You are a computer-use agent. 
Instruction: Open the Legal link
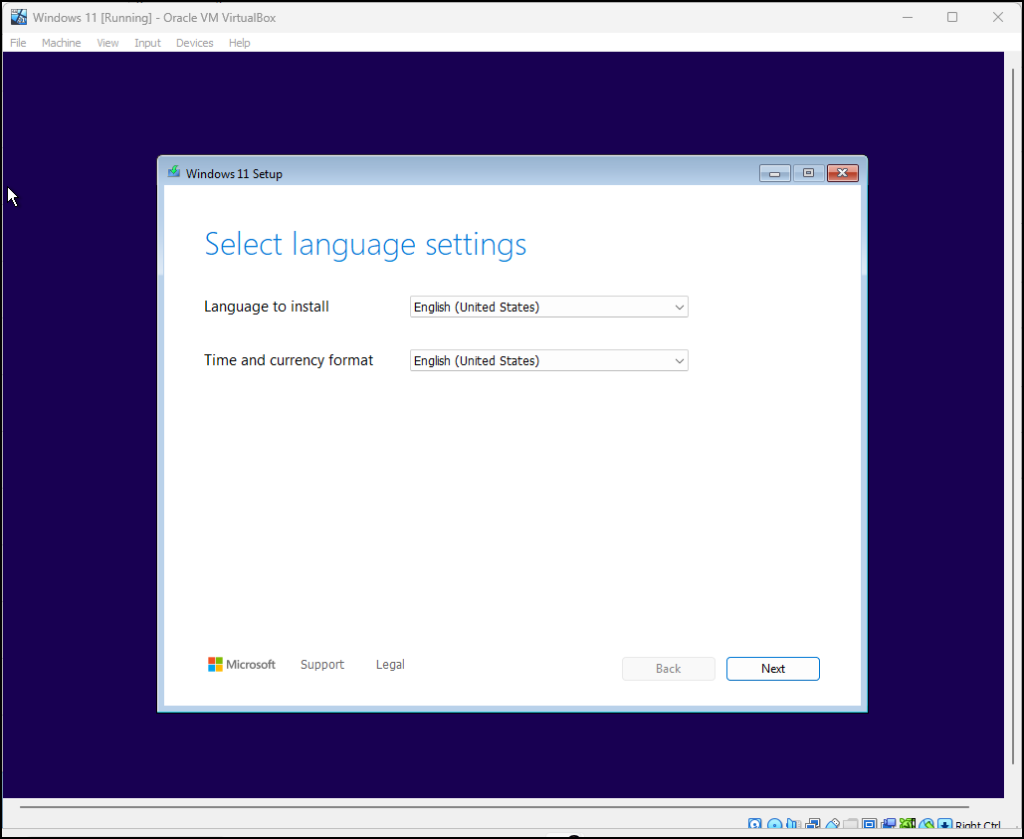[x=390, y=665]
